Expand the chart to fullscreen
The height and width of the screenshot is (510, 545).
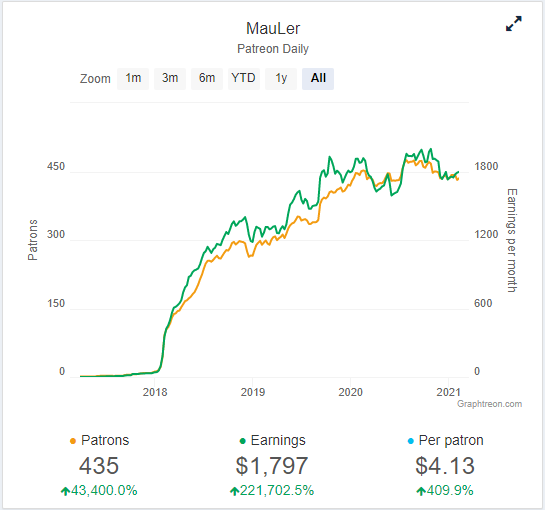pos(513,24)
